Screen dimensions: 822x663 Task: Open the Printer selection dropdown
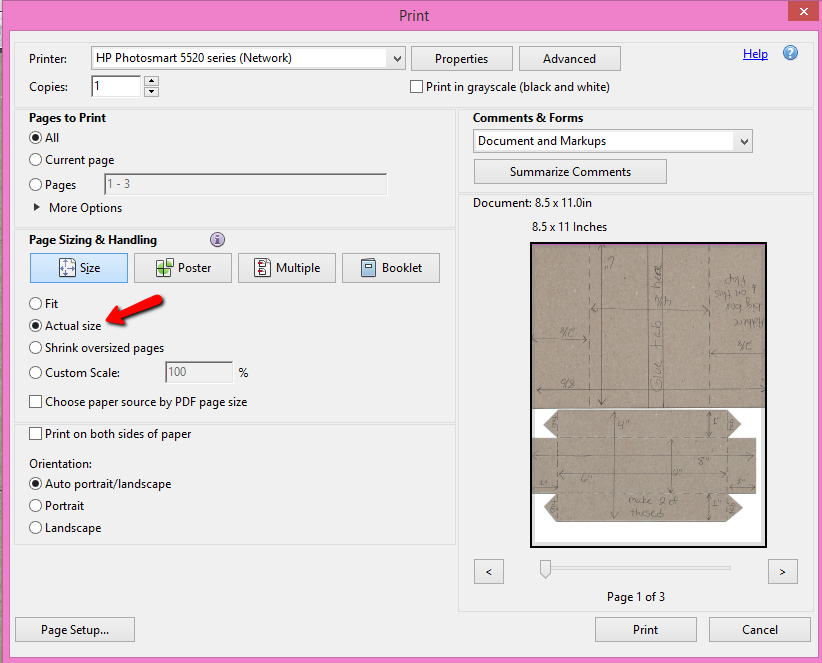click(398, 58)
